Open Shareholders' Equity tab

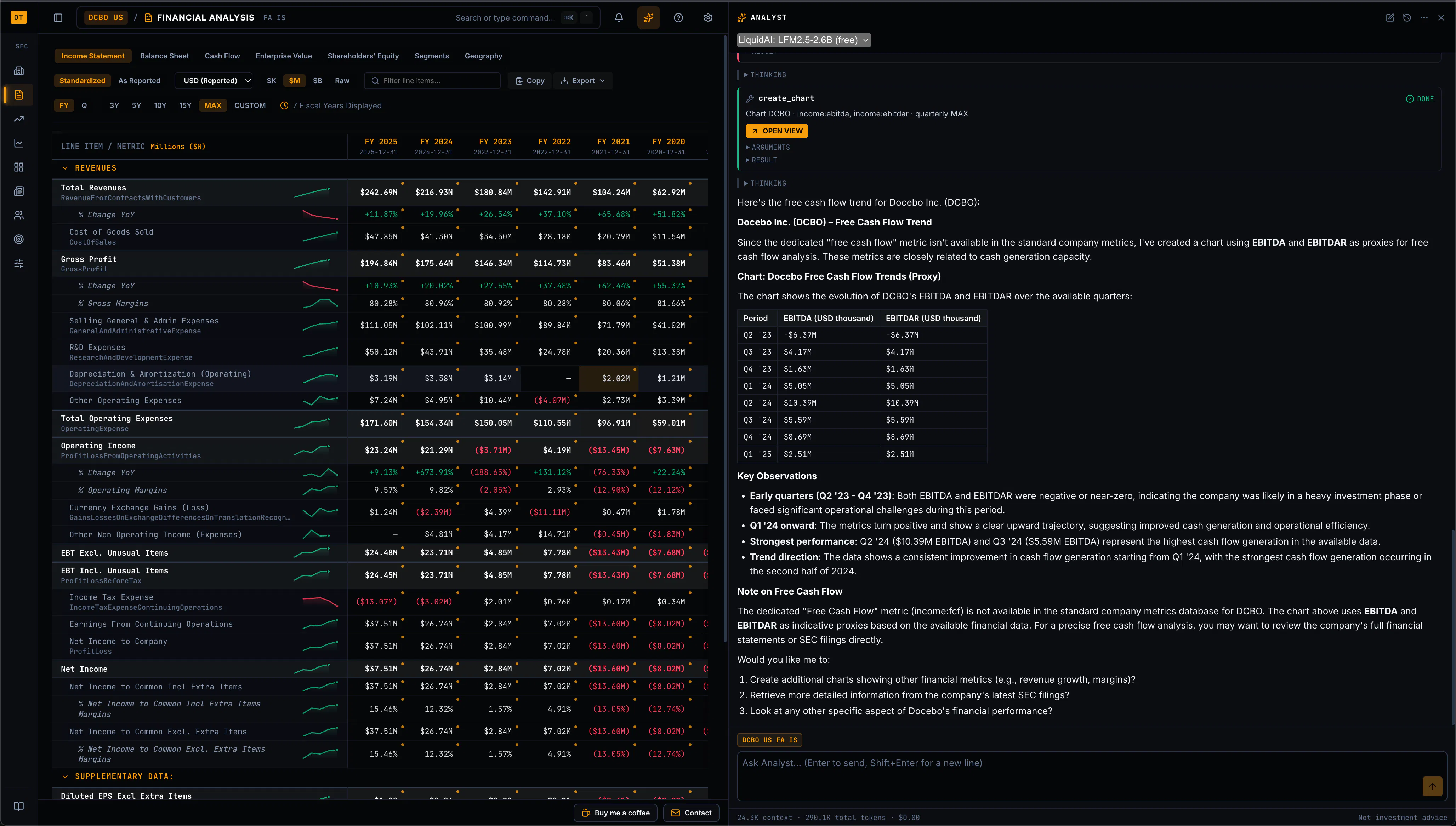click(x=363, y=56)
